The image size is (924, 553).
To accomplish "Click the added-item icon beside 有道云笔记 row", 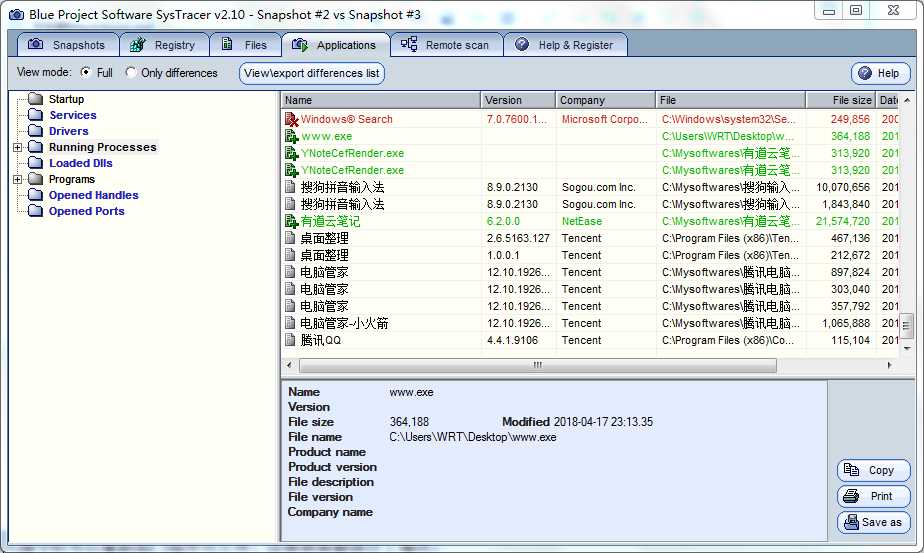I will pyautogui.click(x=291, y=221).
